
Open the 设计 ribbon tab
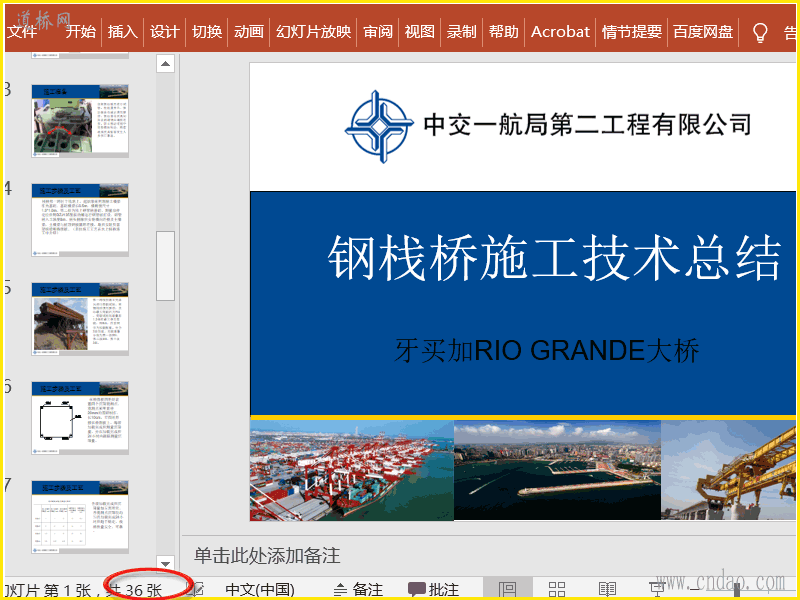coord(164,32)
